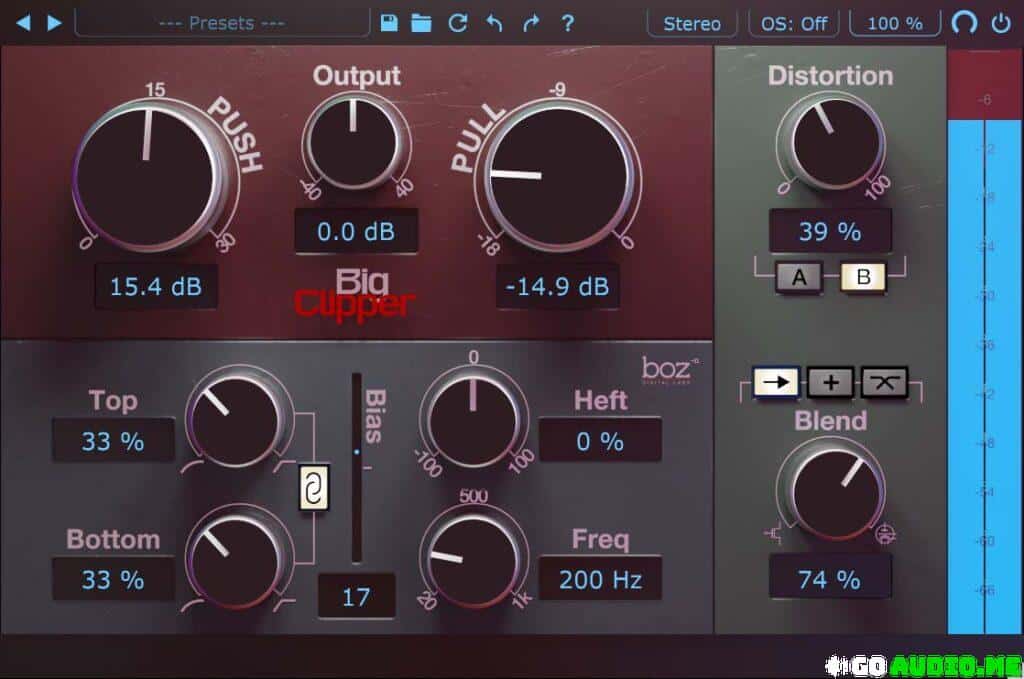Open preset folder icon

421,24
